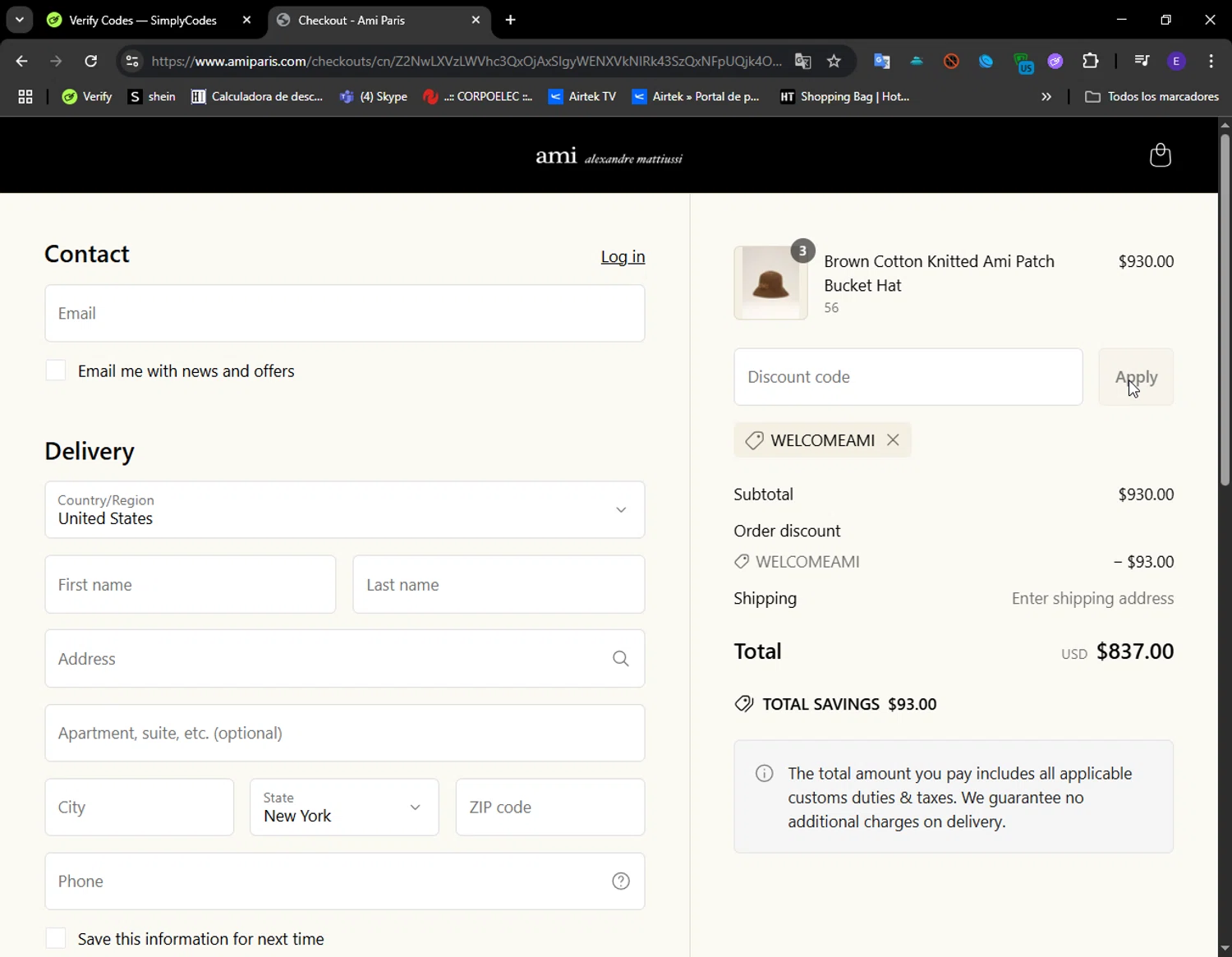
Task: Open the phone field help icon
Action: [621, 881]
